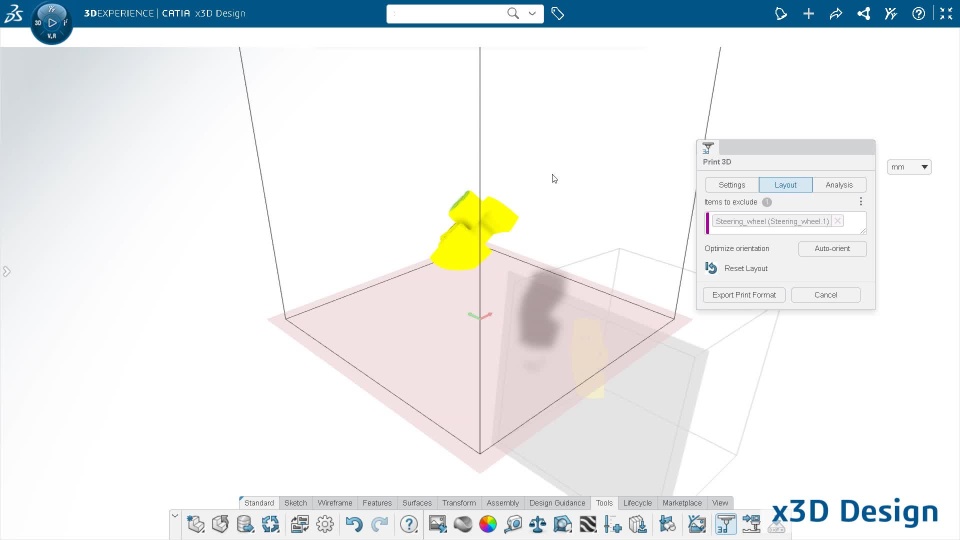Click the active Print 3D icon
Screen dimensions: 960x540
pyautogui.click(x=726, y=524)
